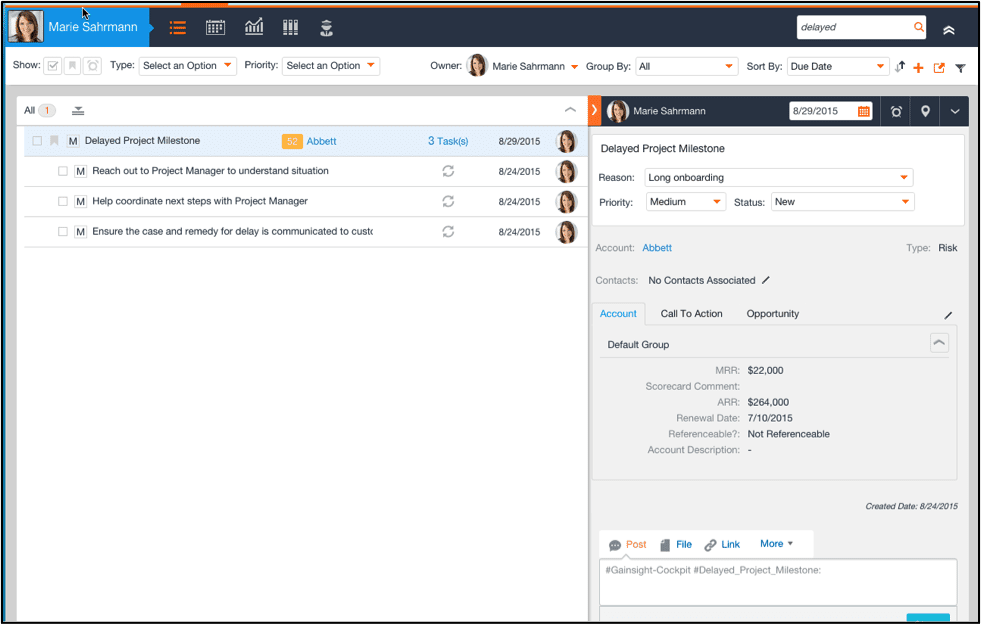Viewport: 981px width, 624px height.
Task: Check the Help coordinate next steps task
Action: pos(63,201)
